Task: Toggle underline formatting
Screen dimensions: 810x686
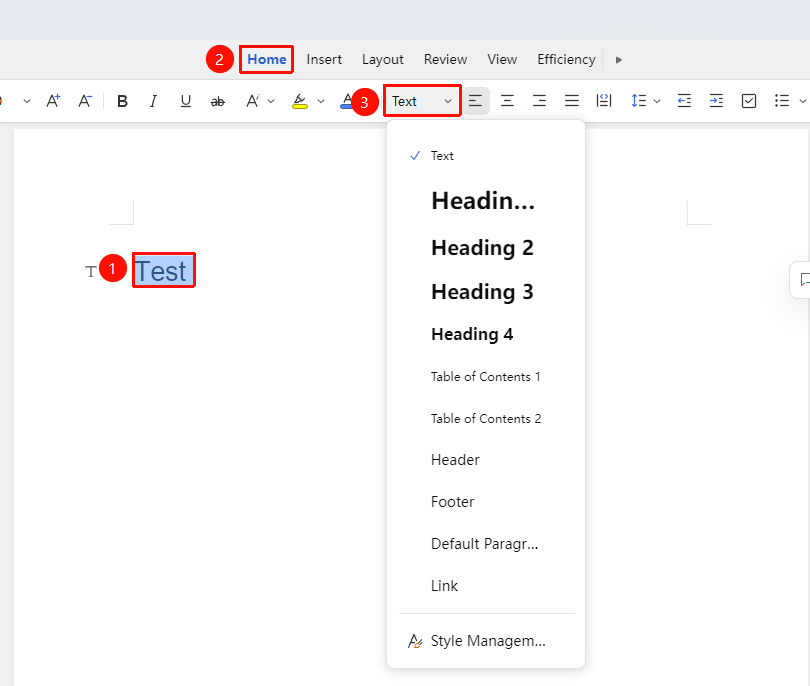Action: click(x=185, y=101)
